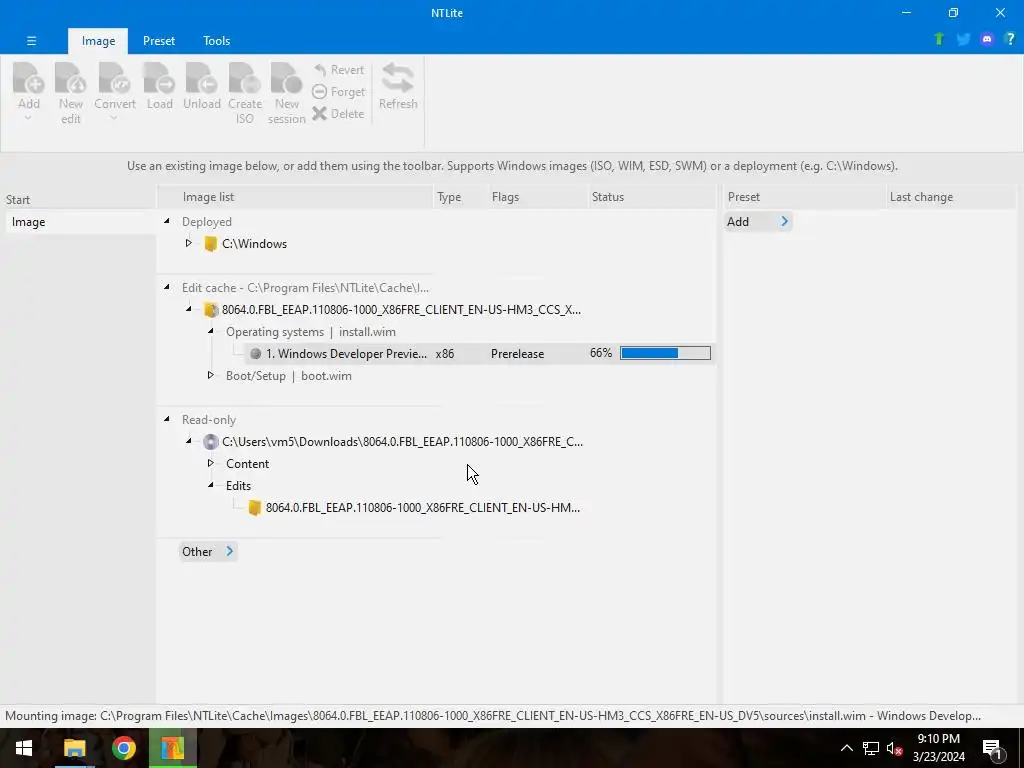The height and width of the screenshot is (768, 1024).
Task: Click the Add preset button
Action: [758, 222]
